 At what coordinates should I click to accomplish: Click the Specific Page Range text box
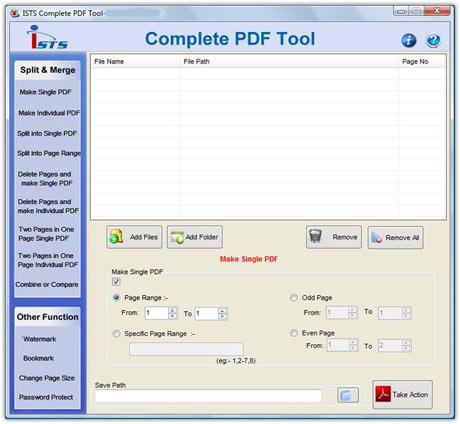[x=186, y=349]
